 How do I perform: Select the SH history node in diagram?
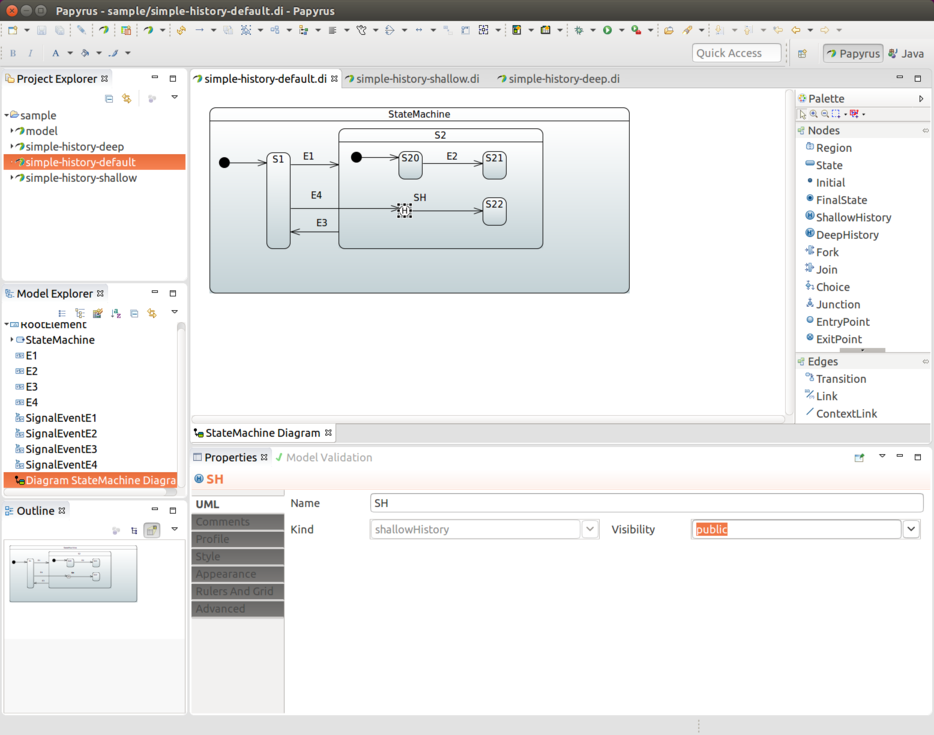[x=404, y=210]
